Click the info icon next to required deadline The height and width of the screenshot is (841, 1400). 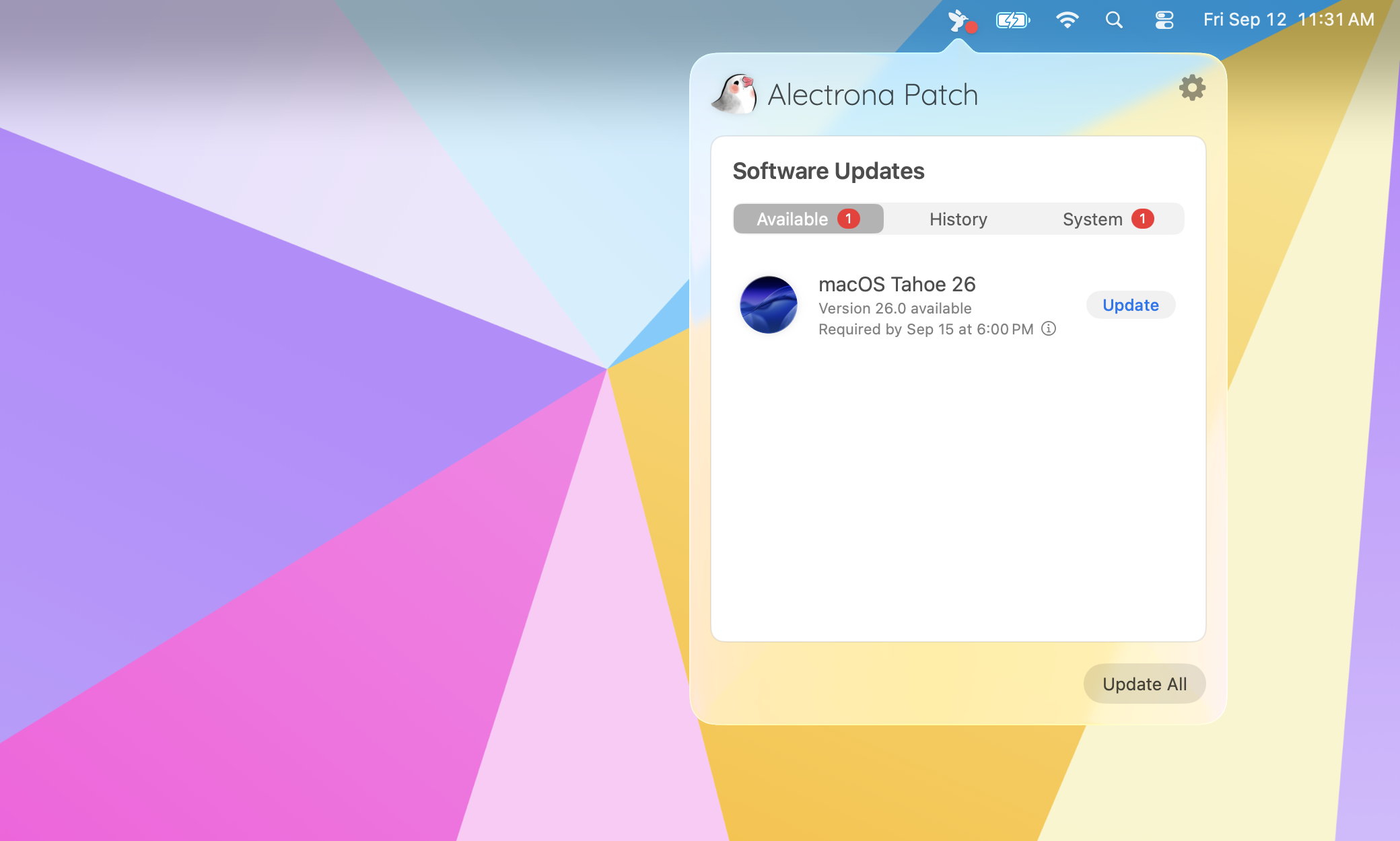(1049, 328)
